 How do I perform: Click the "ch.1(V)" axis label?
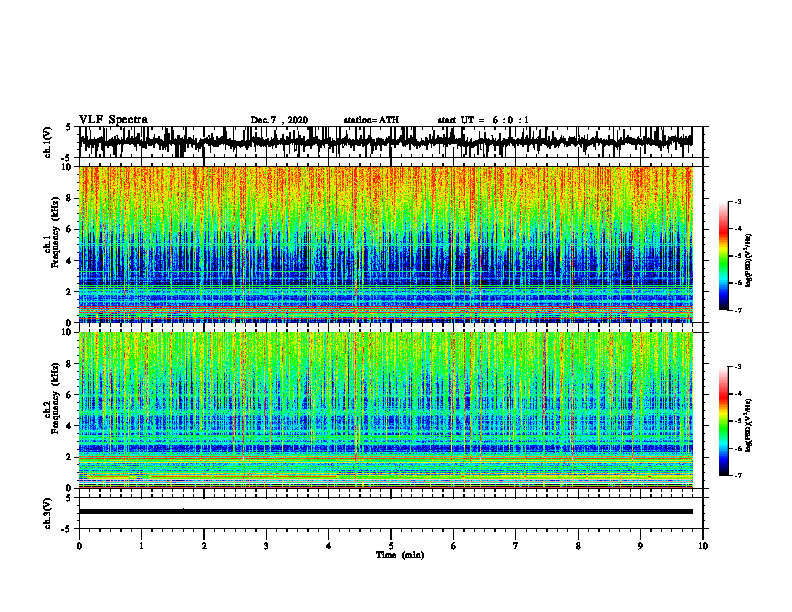[x=48, y=142]
